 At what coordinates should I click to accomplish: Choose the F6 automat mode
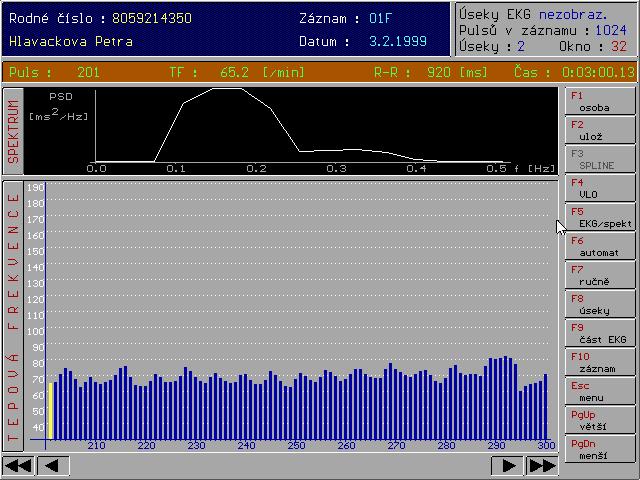600,246
